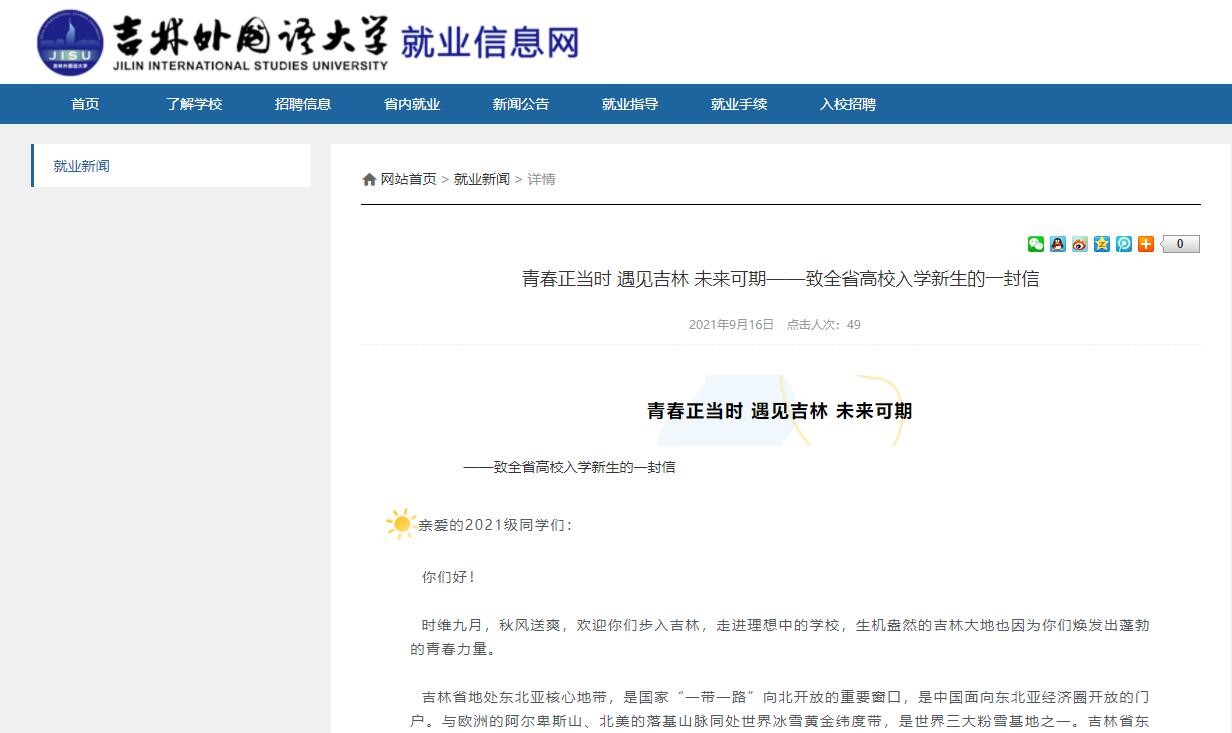The height and width of the screenshot is (733, 1232).
Task: Share to Sina Weibo icon
Action: (1080, 244)
